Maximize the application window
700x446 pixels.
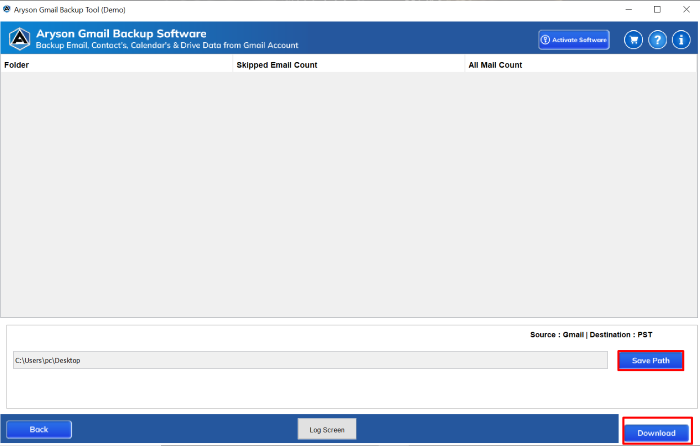point(656,9)
